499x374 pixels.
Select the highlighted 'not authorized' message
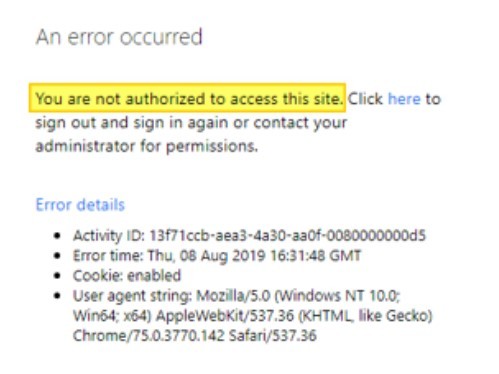187,98
